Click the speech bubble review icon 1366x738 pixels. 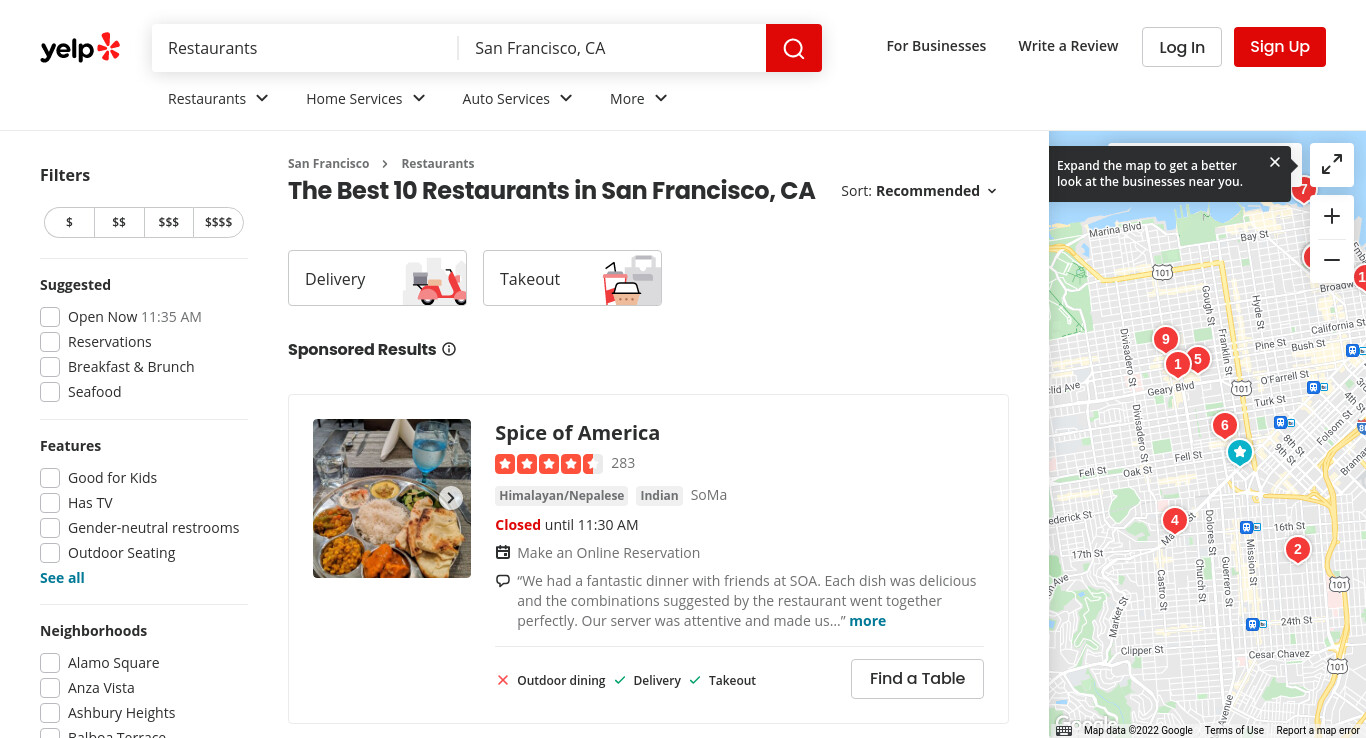pos(503,581)
